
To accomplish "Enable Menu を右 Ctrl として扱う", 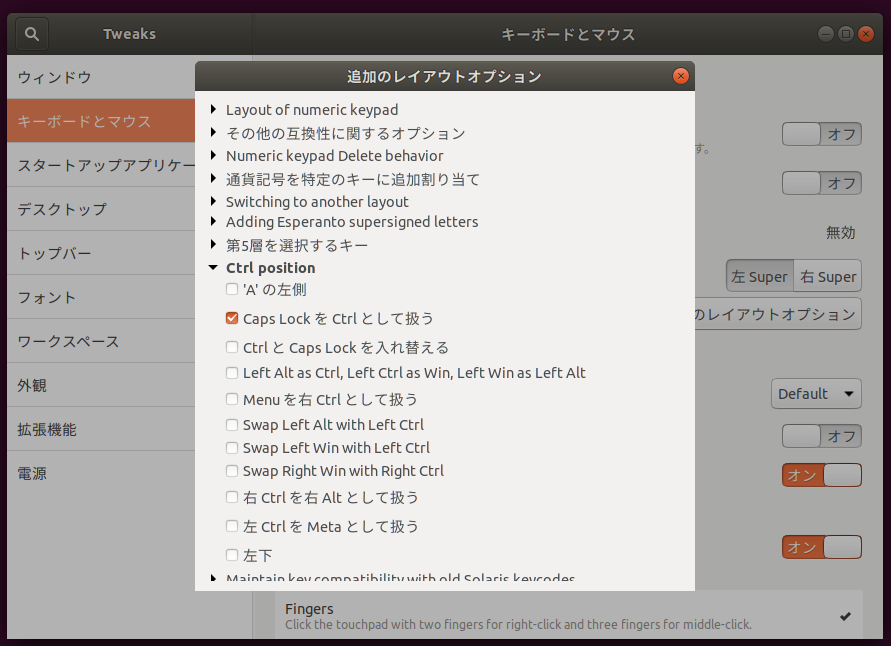I will point(232,397).
